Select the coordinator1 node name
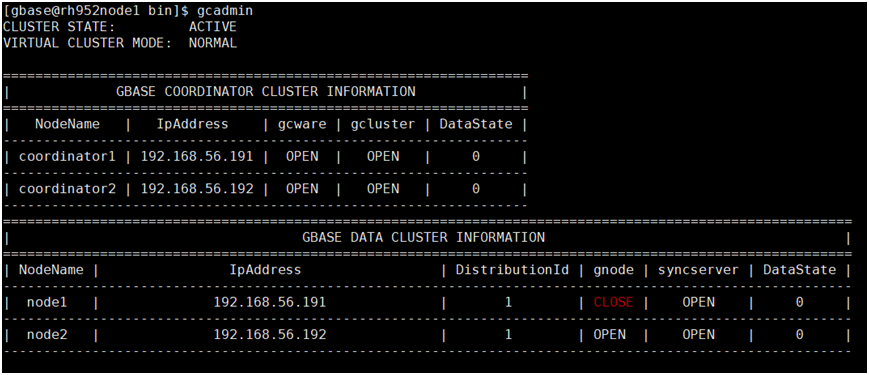The image size is (869, 375). (68, 157)
